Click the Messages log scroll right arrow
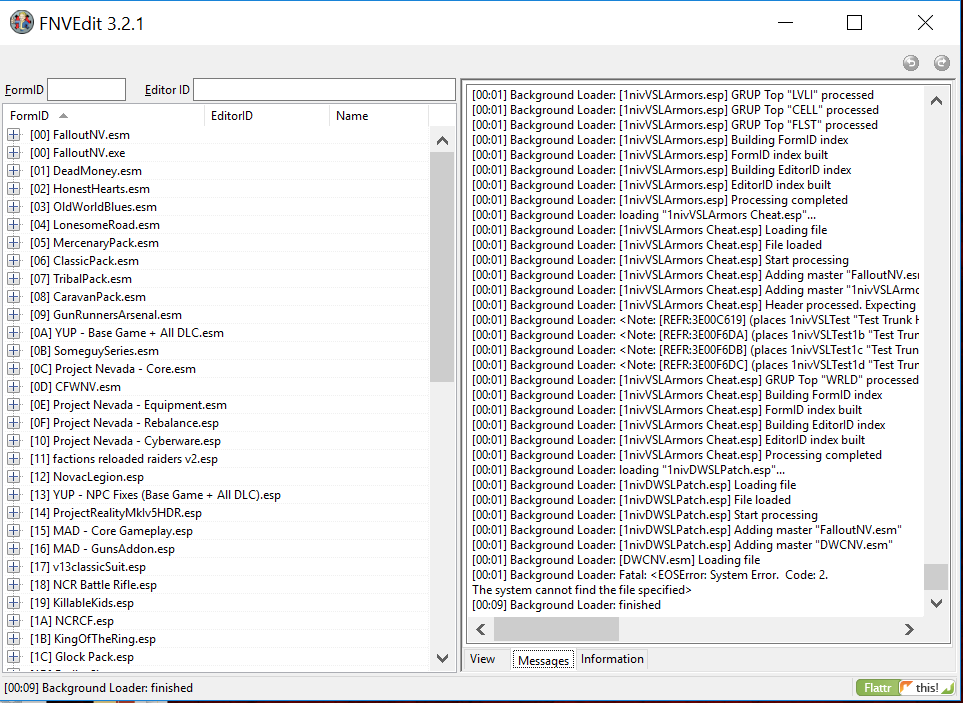 click(x=909, y=629)
